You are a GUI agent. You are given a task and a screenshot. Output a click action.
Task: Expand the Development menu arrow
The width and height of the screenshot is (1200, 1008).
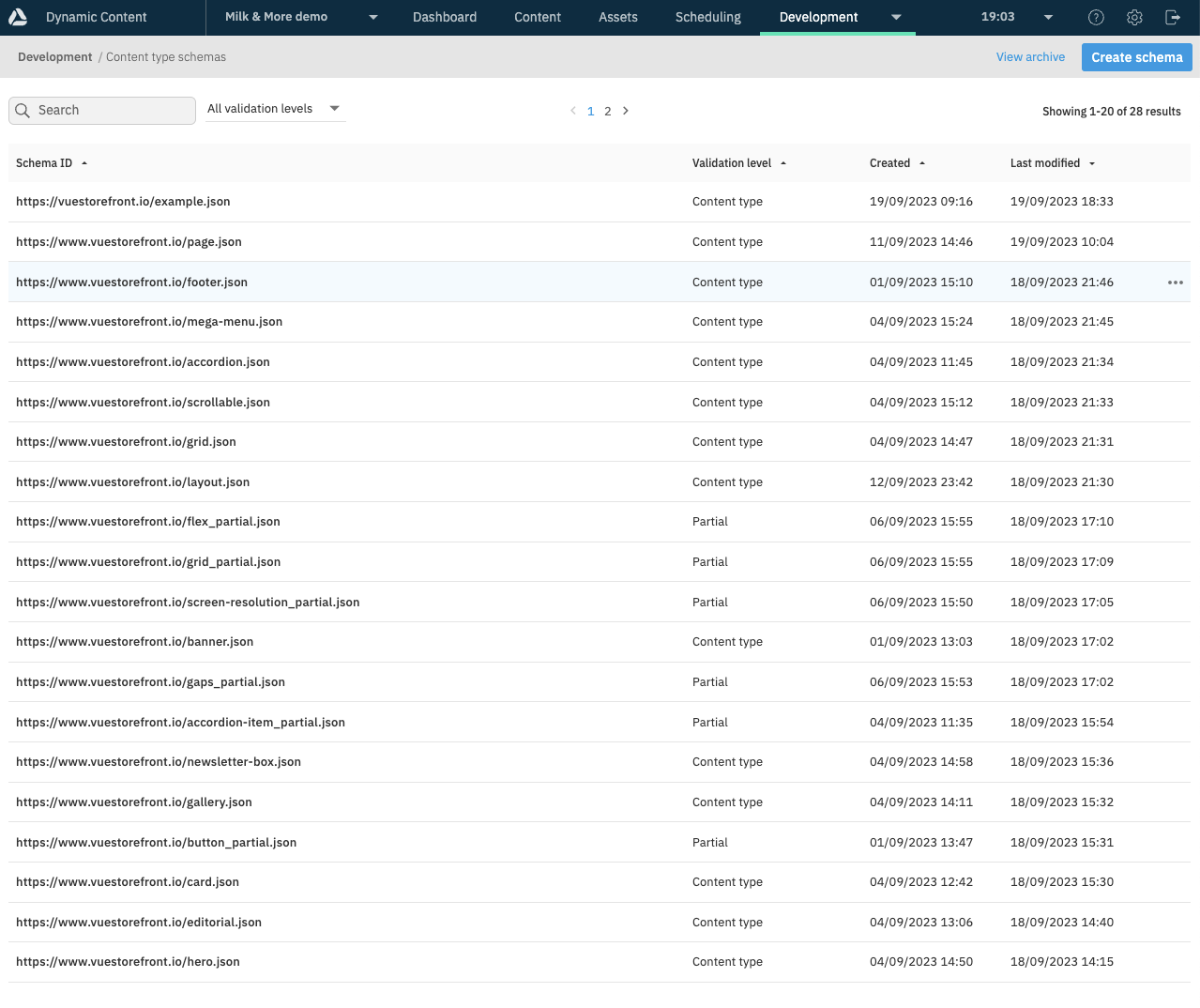click(896, 17)
